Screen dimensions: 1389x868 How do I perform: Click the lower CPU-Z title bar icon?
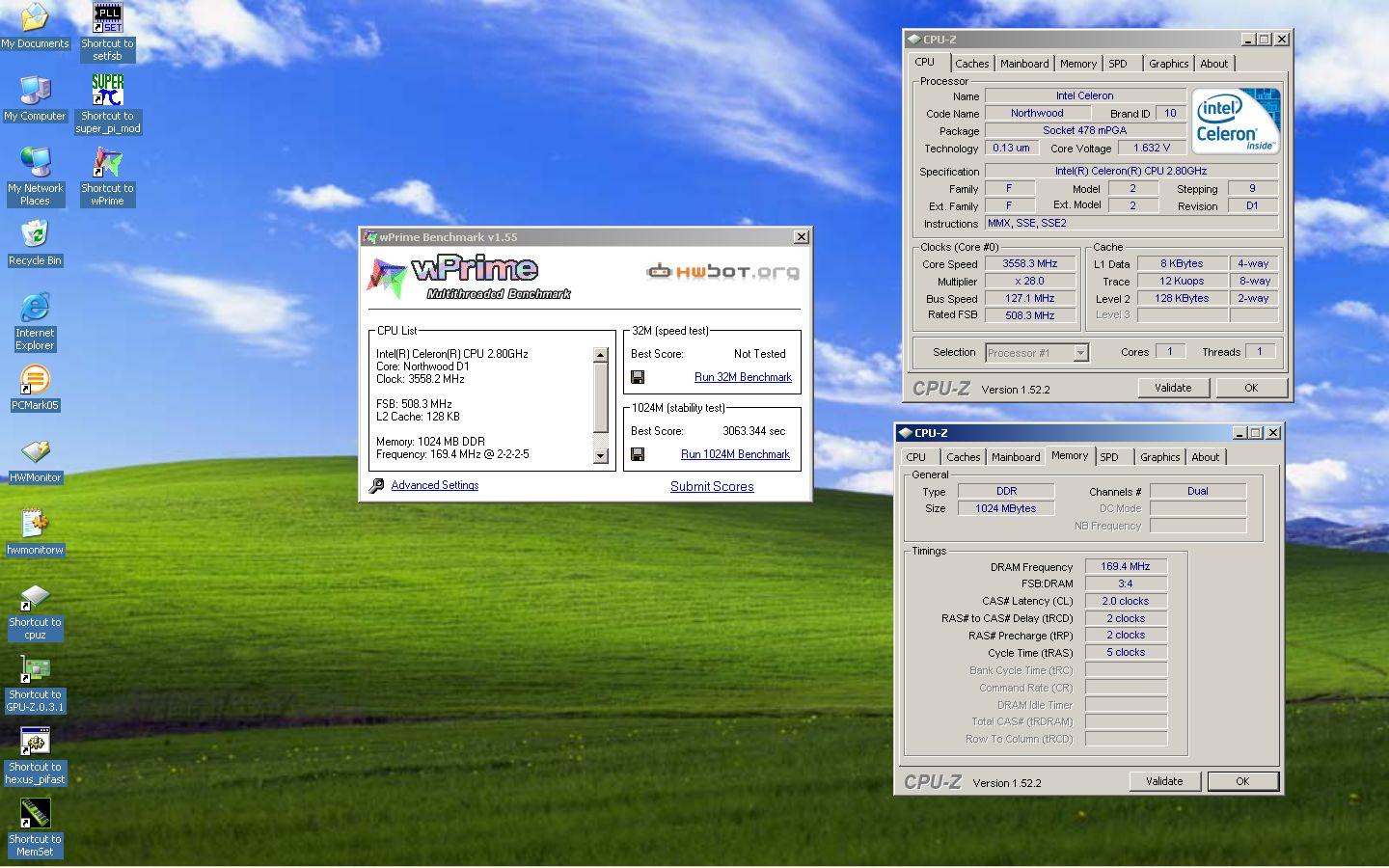tap(905, 433)
